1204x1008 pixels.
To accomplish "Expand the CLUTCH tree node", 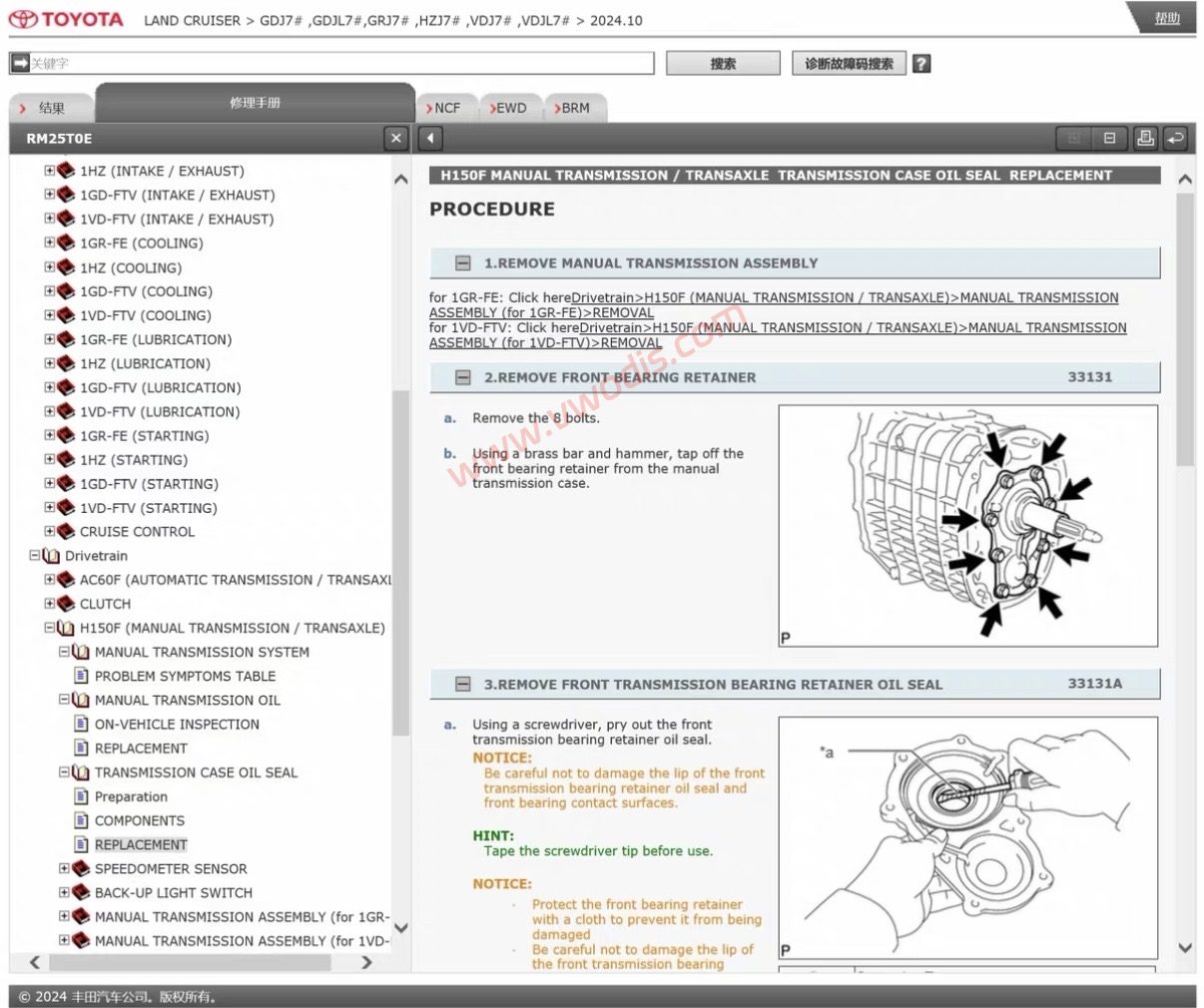I will (49, 604).
